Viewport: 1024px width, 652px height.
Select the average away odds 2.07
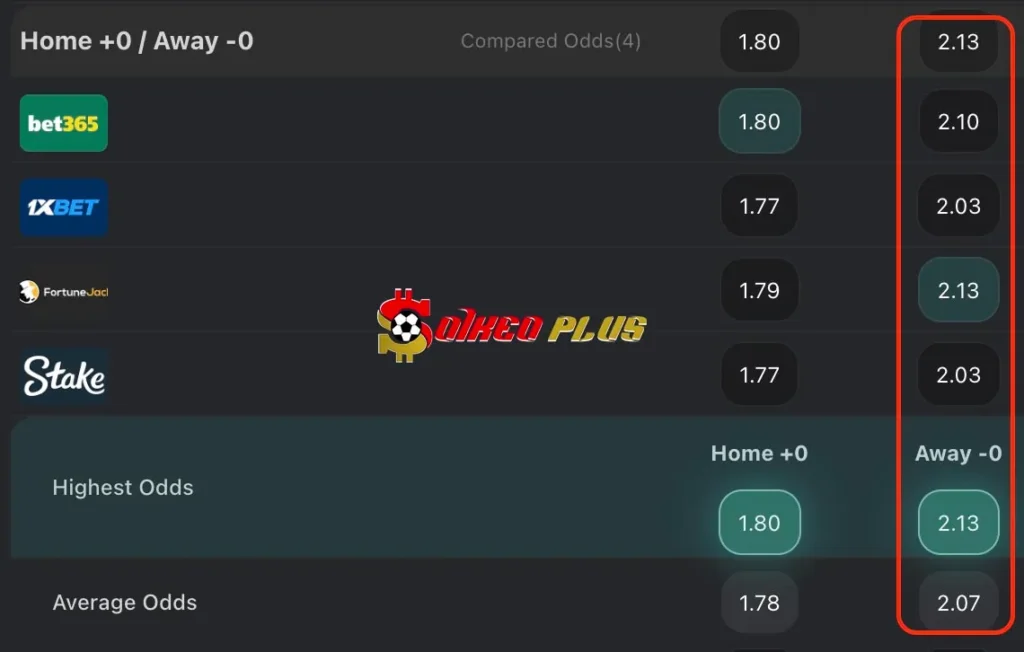tap(958, 603)
